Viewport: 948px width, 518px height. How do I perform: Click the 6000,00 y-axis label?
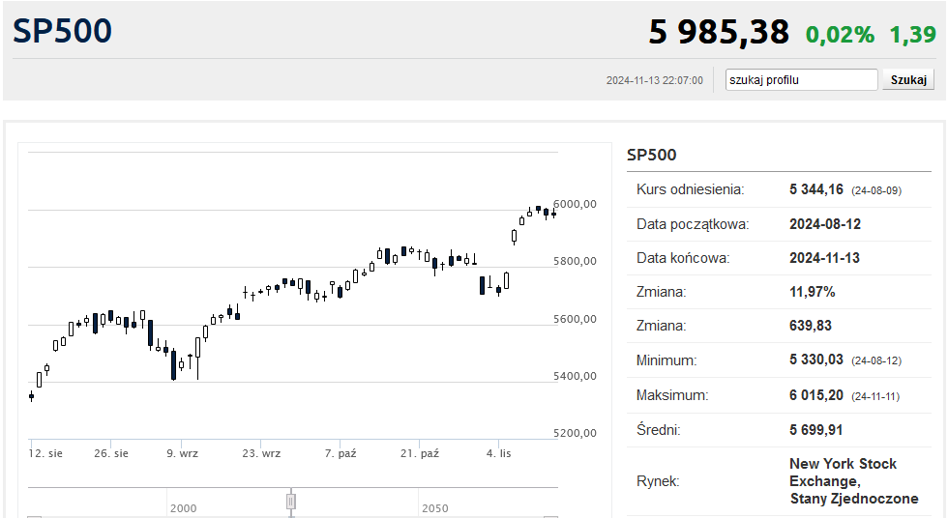[575, 204]
